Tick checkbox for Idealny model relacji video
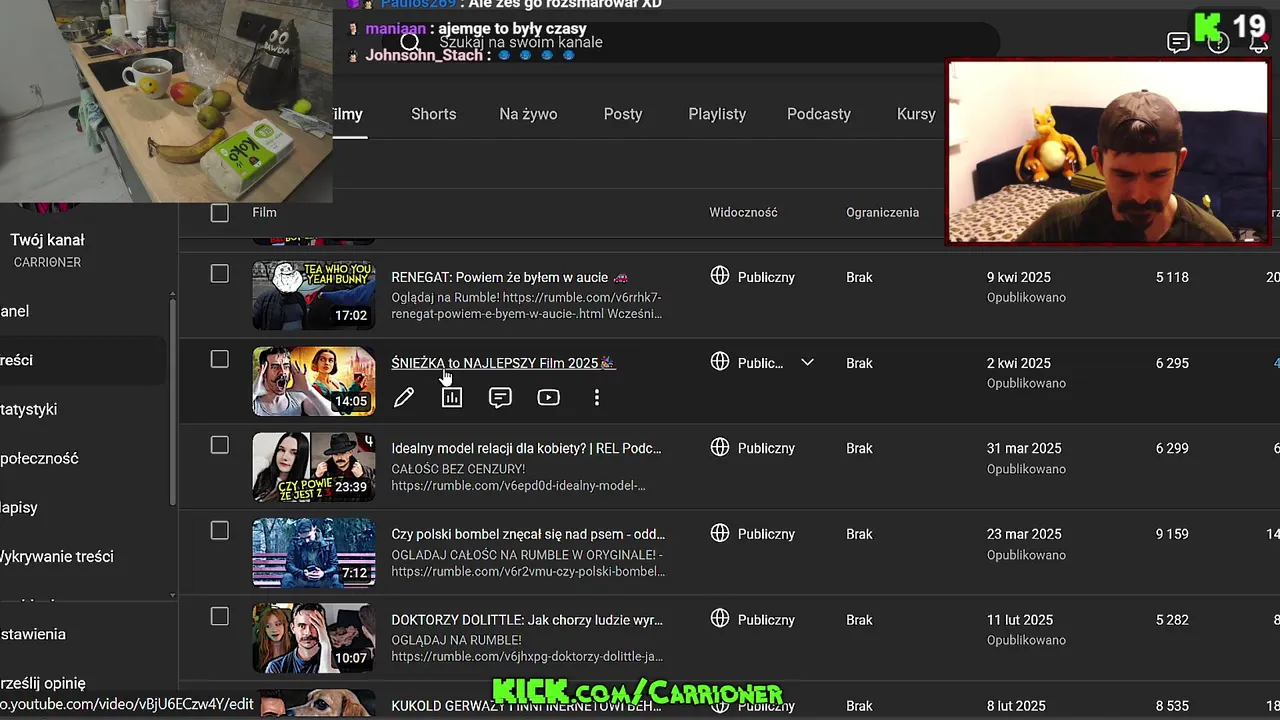The height and width of the screenshot is (720, 1280). [x=220, y=445]
